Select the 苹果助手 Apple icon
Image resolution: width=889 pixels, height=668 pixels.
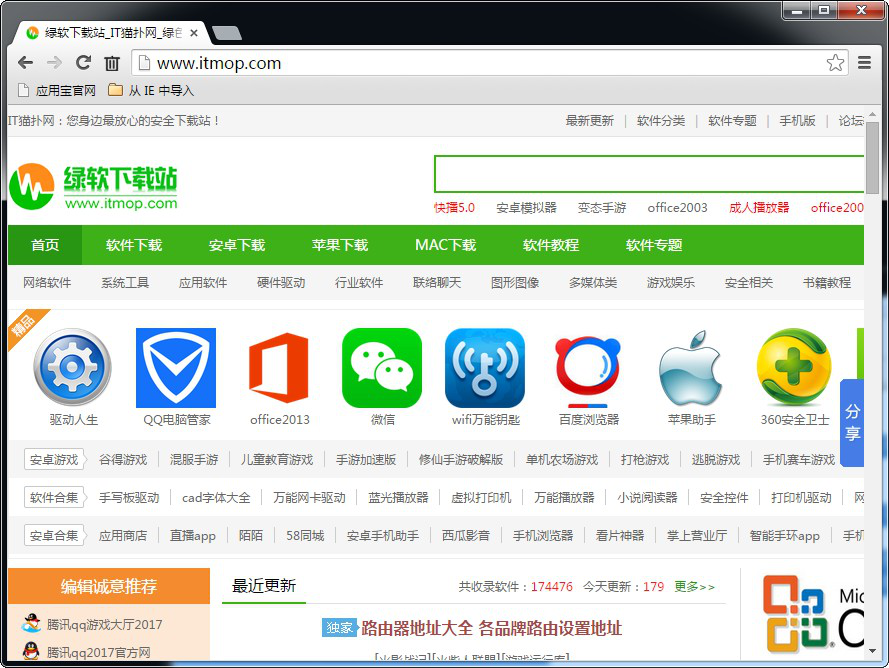[x=690, y=368]
